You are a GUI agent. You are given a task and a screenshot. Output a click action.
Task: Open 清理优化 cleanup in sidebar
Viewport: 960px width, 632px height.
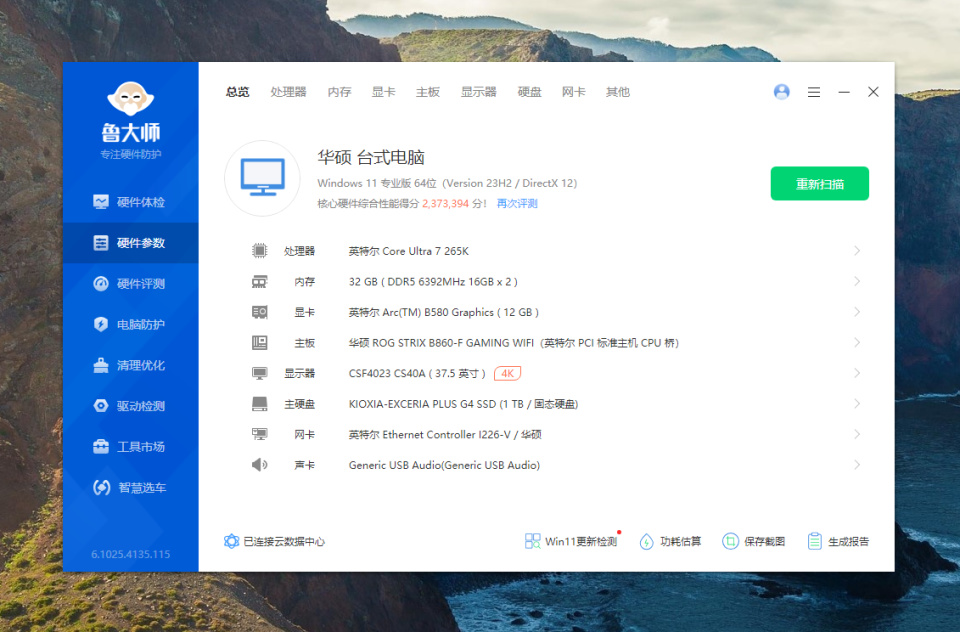point(130,366)
